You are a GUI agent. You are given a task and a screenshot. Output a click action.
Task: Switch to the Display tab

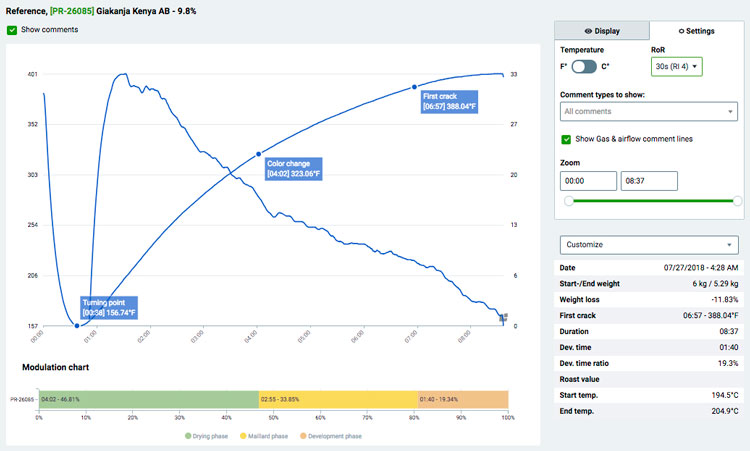602,31
